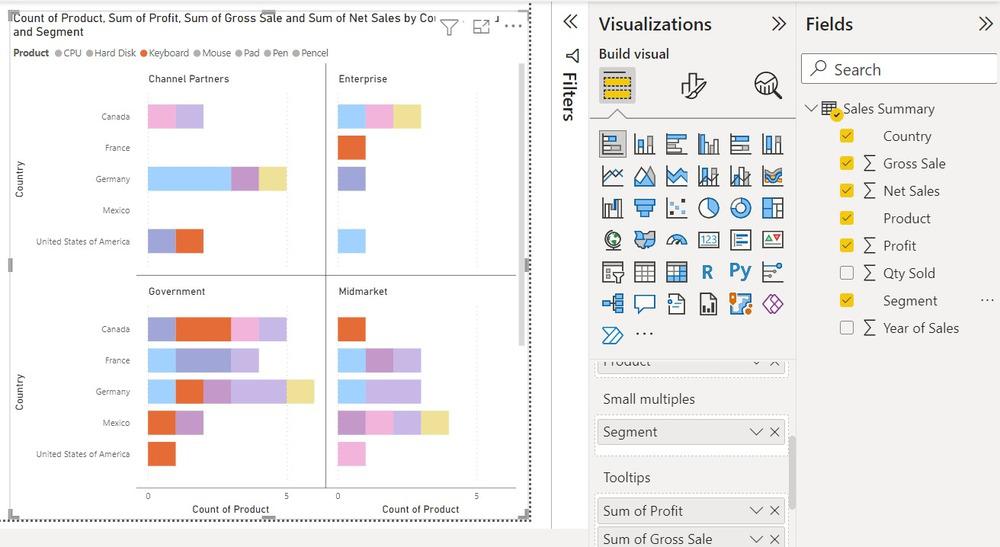Select the gauge visualization icon
1000x547 pixels.
677,240
